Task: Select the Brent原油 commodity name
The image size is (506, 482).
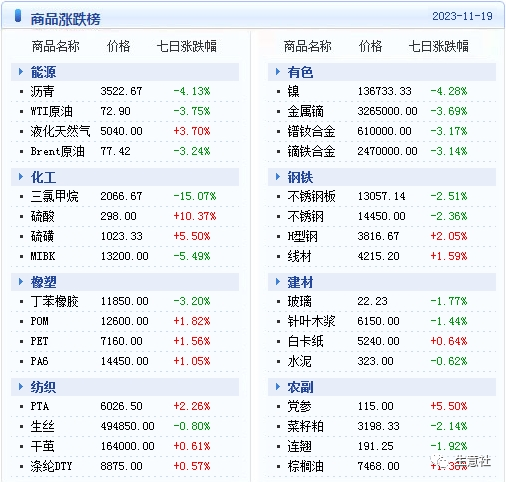Action: [x=57, y=151]
